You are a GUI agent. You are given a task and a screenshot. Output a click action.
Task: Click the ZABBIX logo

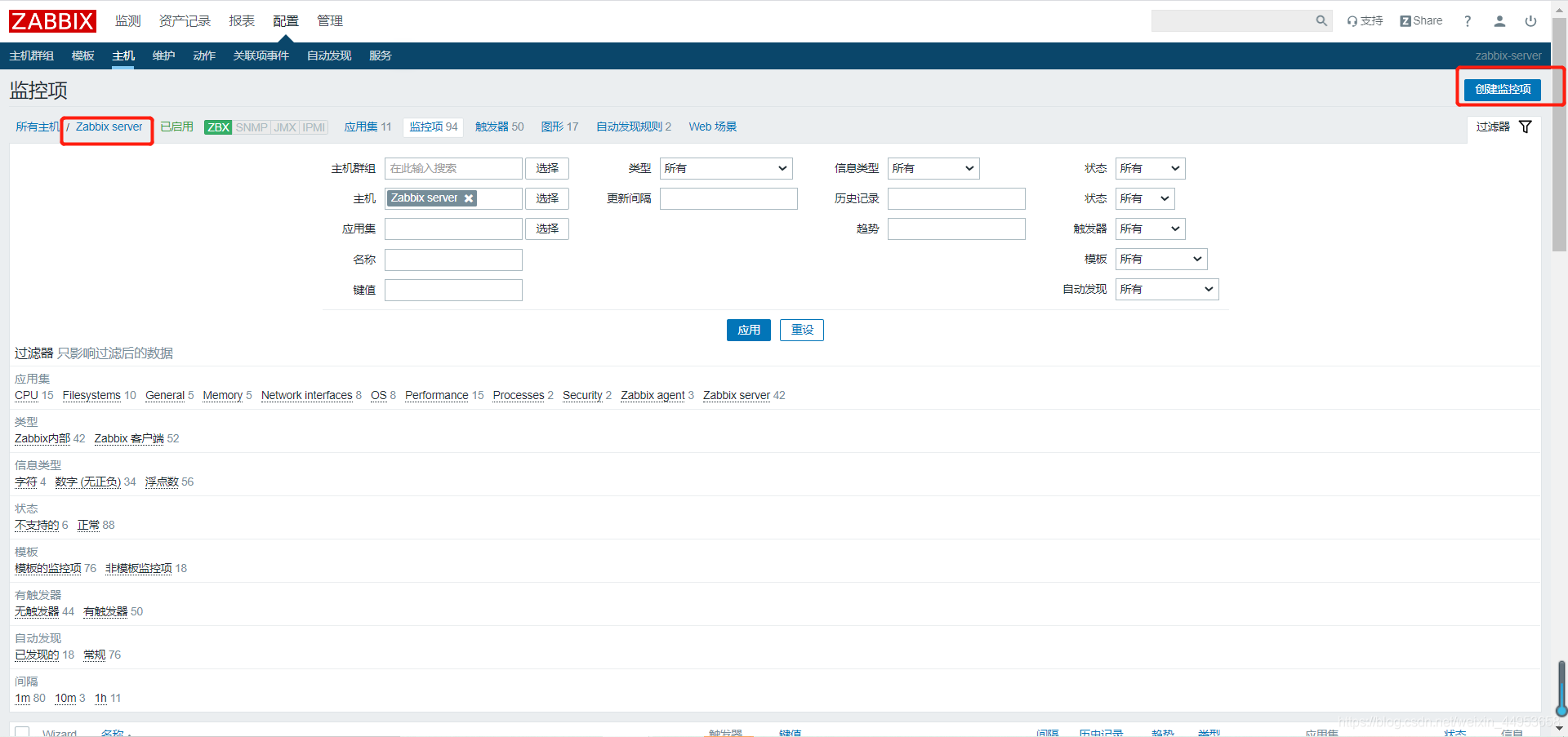(x=52, y=21)
